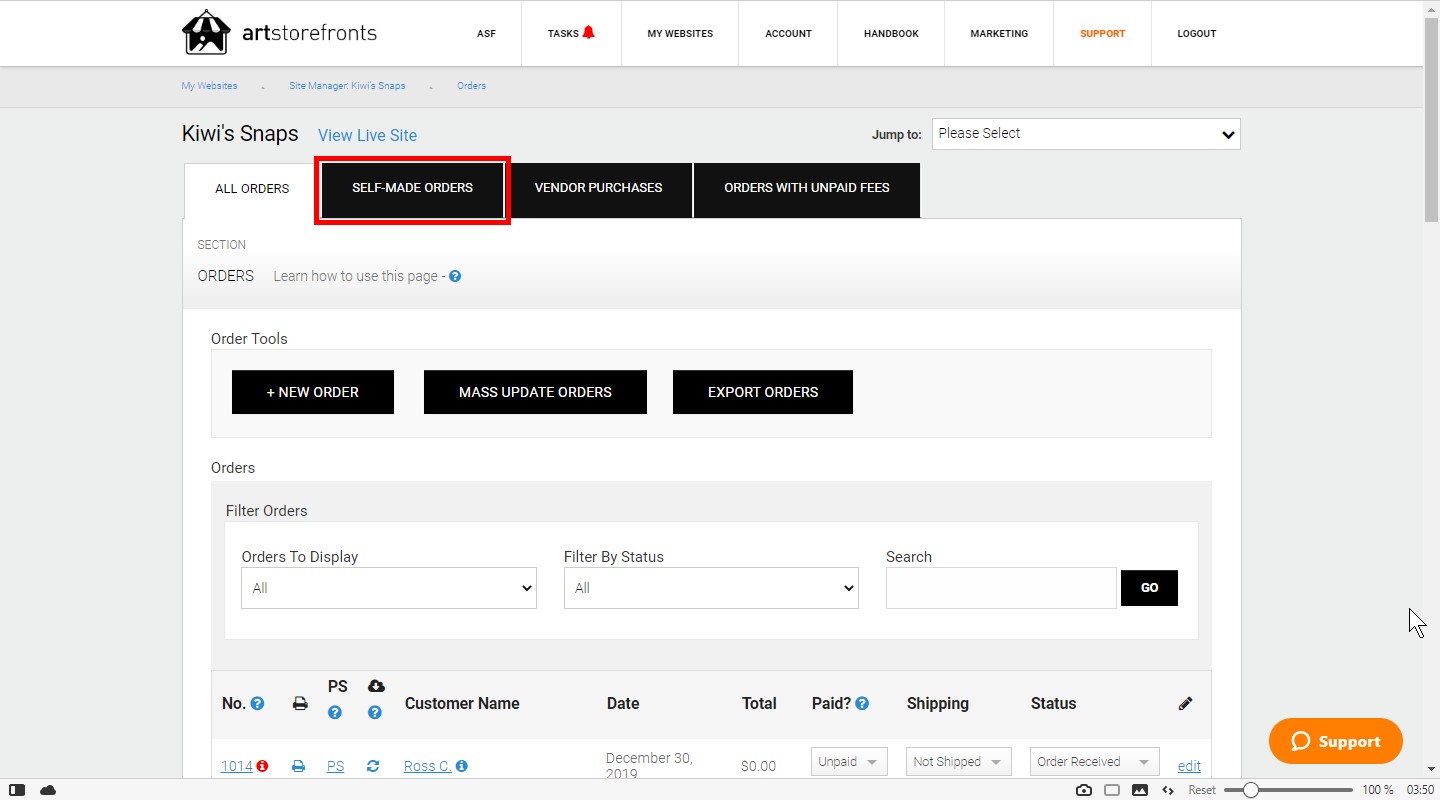Click the help icon beside the Paid? column
The height and width of the screenshot is (800, 1440).
[862, 703]
